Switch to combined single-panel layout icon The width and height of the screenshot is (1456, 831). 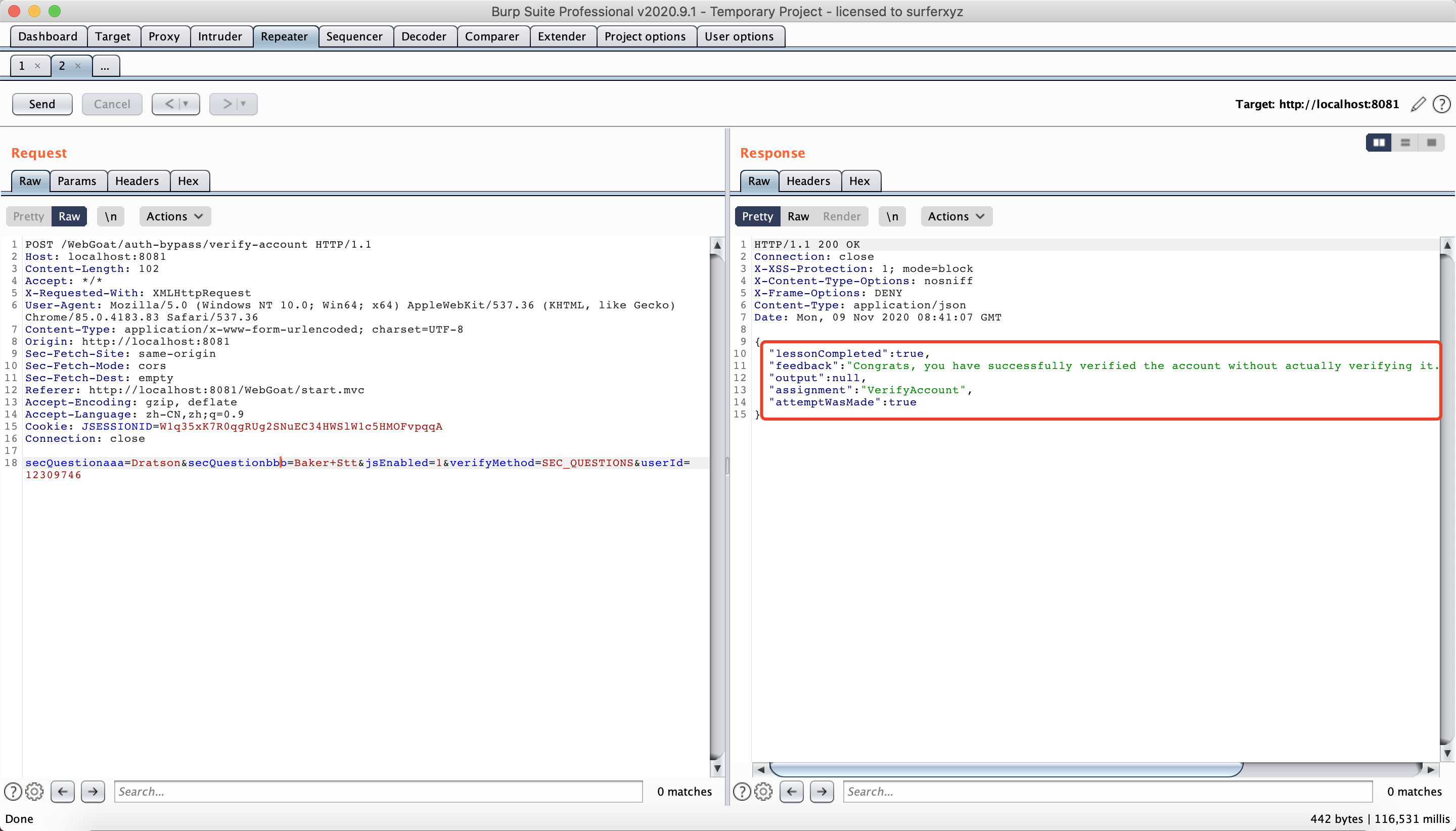click(1431, 143)
